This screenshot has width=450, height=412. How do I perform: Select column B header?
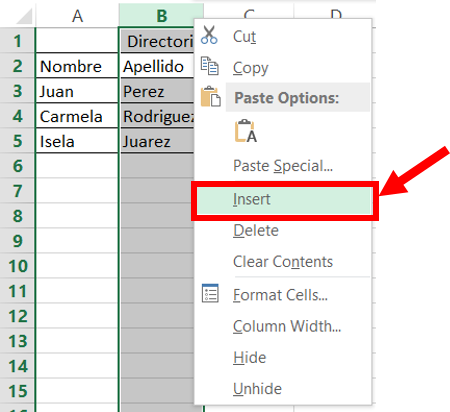[x=162, y=15]
